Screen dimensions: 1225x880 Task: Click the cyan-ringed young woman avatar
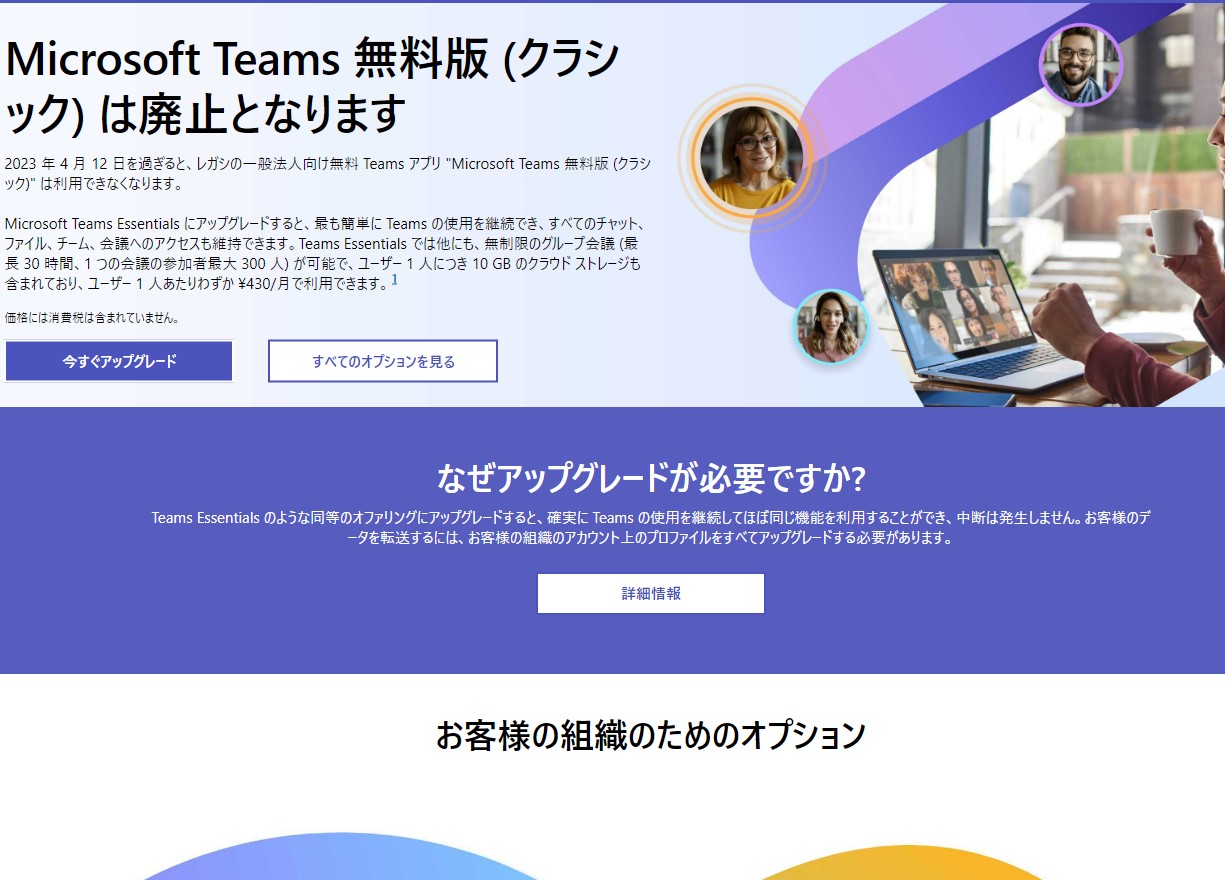click(830, 326)
